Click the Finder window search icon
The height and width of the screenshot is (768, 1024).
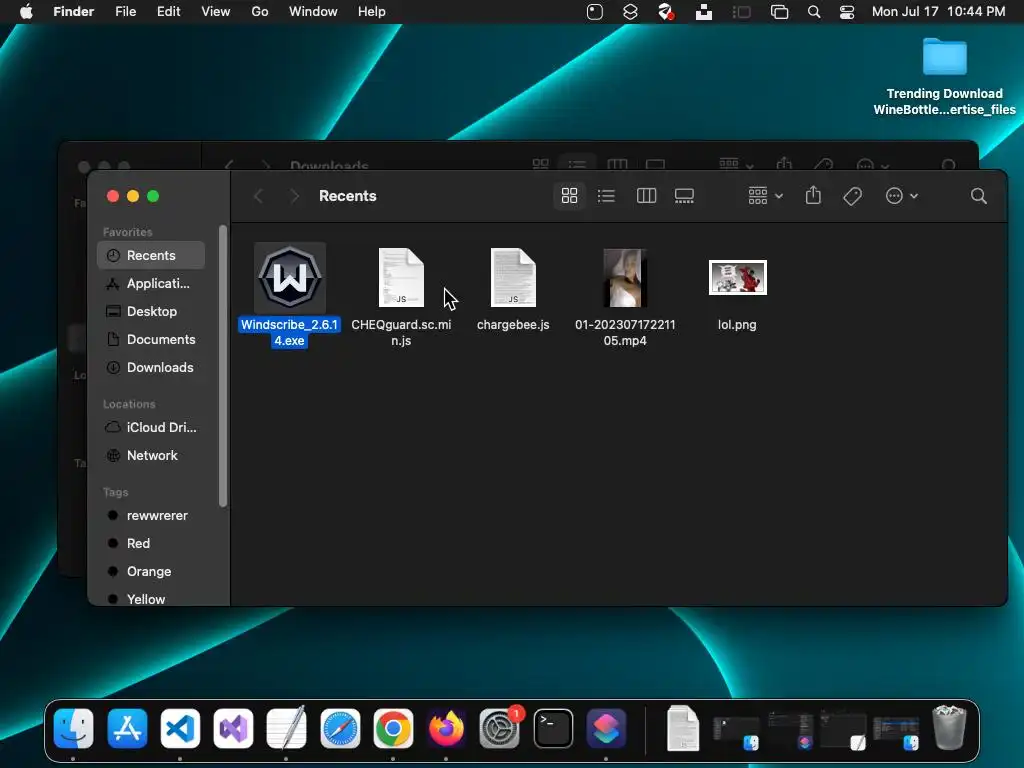coord(978,196)
